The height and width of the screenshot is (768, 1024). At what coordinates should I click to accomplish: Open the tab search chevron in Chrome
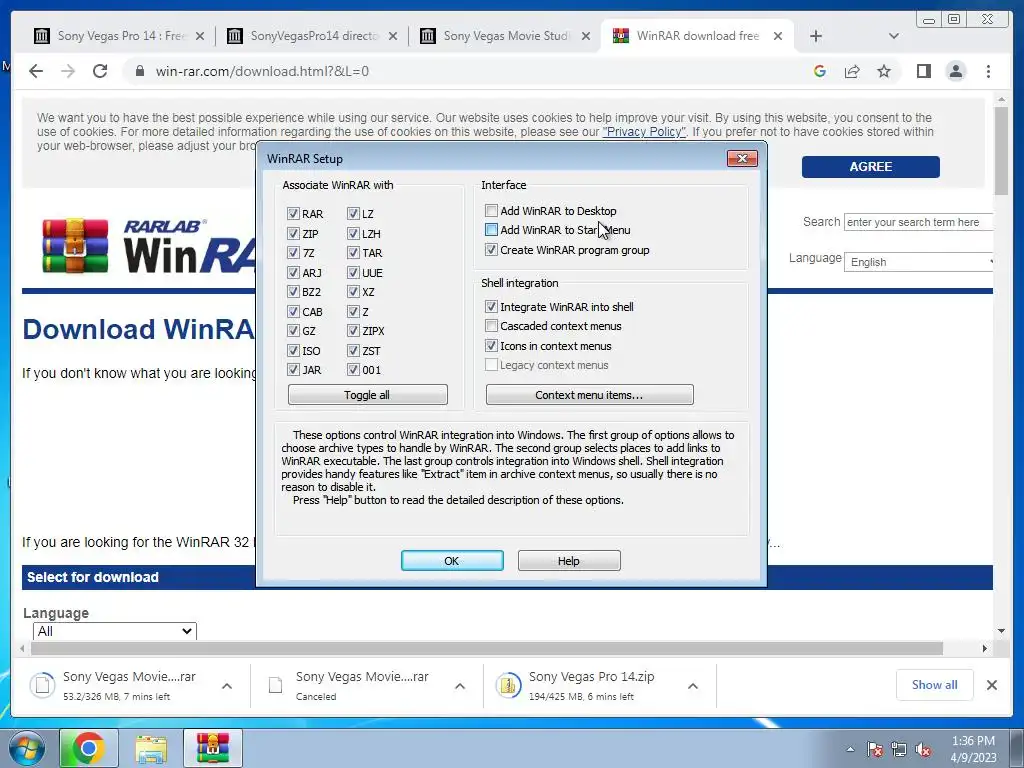(x=894, y=36)
